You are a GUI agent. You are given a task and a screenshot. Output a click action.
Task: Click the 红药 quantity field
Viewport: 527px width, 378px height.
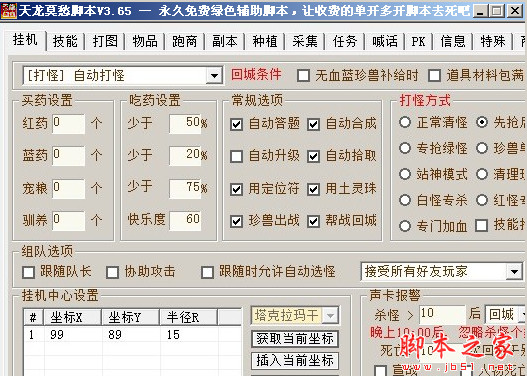point(69,124)
